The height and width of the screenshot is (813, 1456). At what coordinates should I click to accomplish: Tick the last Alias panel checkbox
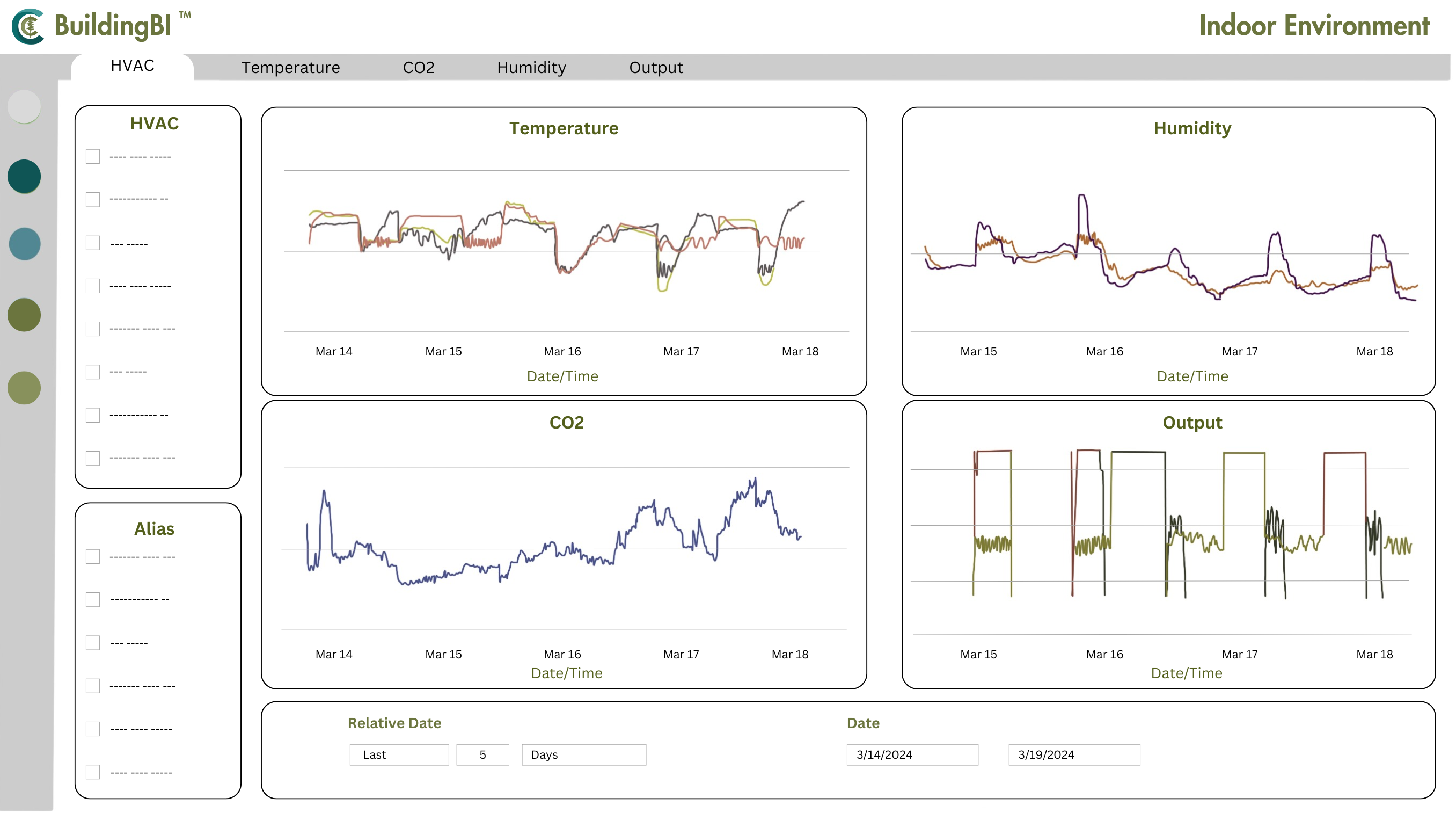click(x=93, y=772)
